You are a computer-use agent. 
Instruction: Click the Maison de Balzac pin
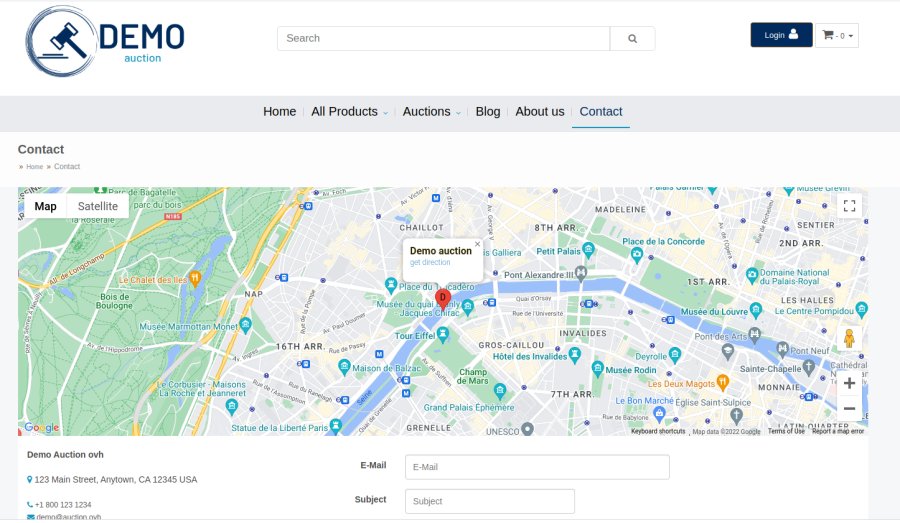(x=344, y=366)
